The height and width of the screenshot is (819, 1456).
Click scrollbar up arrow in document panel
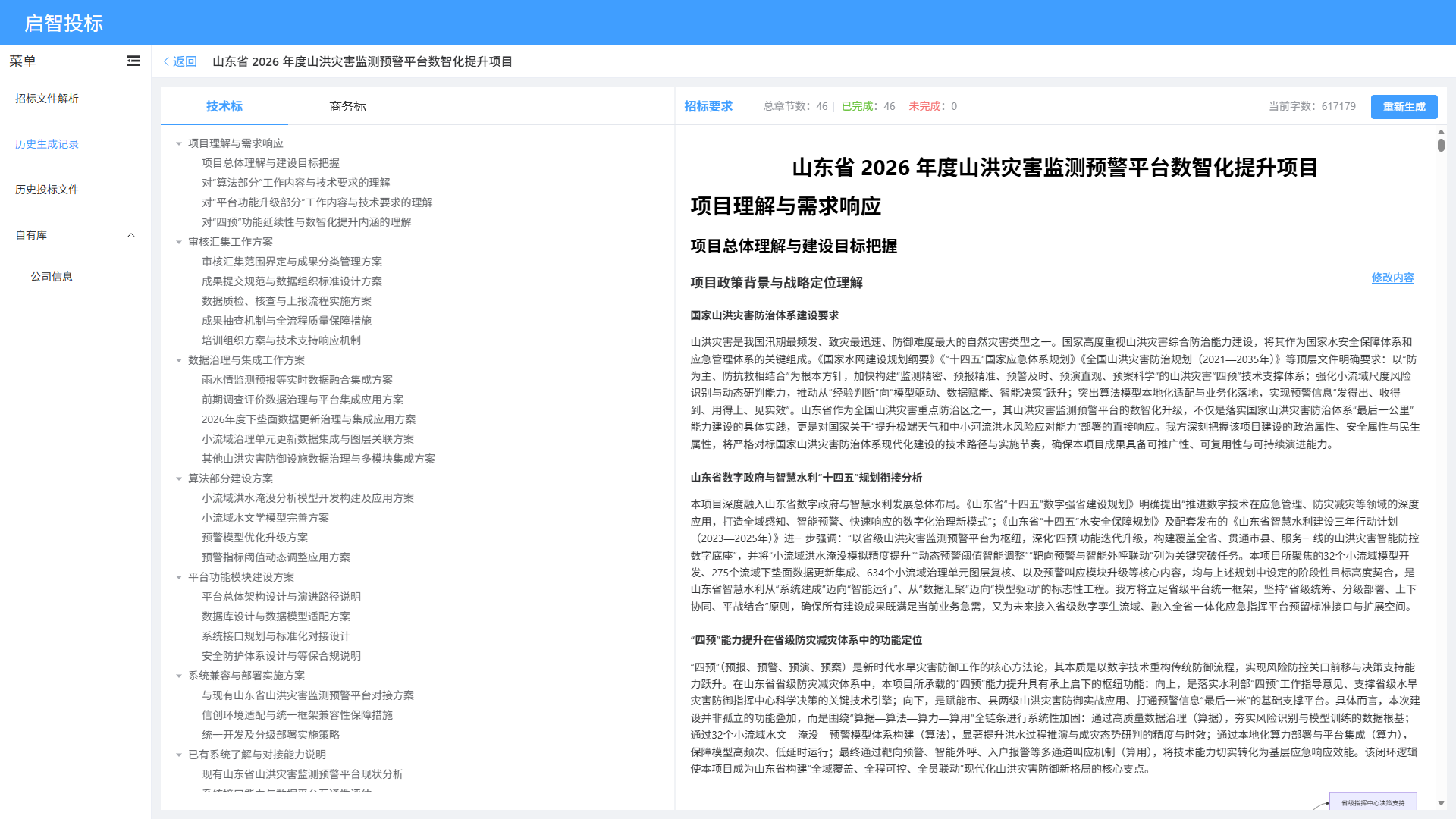click(x=1441, y=132)
